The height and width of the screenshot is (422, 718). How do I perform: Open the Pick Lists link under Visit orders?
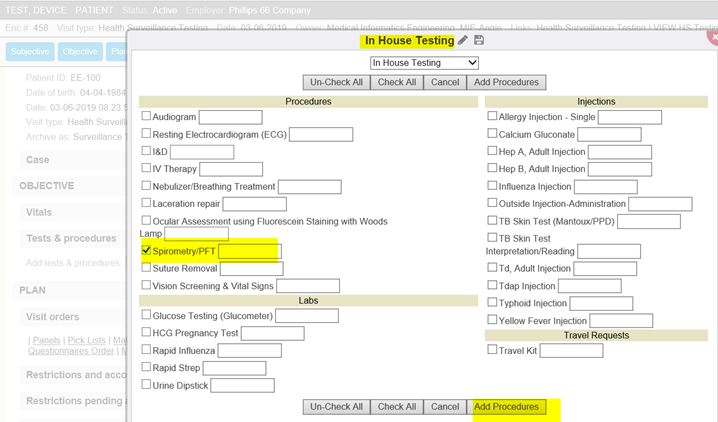click(x=86, y=341)
